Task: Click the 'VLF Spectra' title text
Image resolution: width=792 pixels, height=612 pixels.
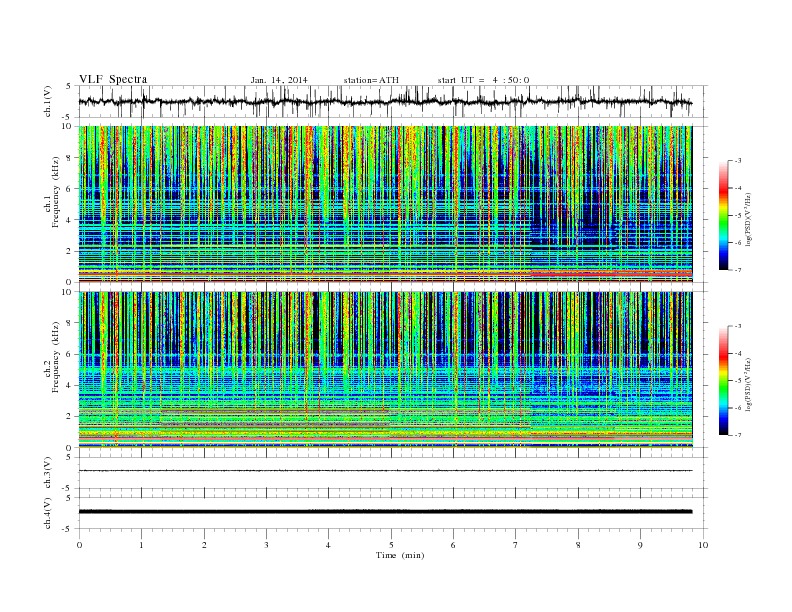Action: point(113,79)
